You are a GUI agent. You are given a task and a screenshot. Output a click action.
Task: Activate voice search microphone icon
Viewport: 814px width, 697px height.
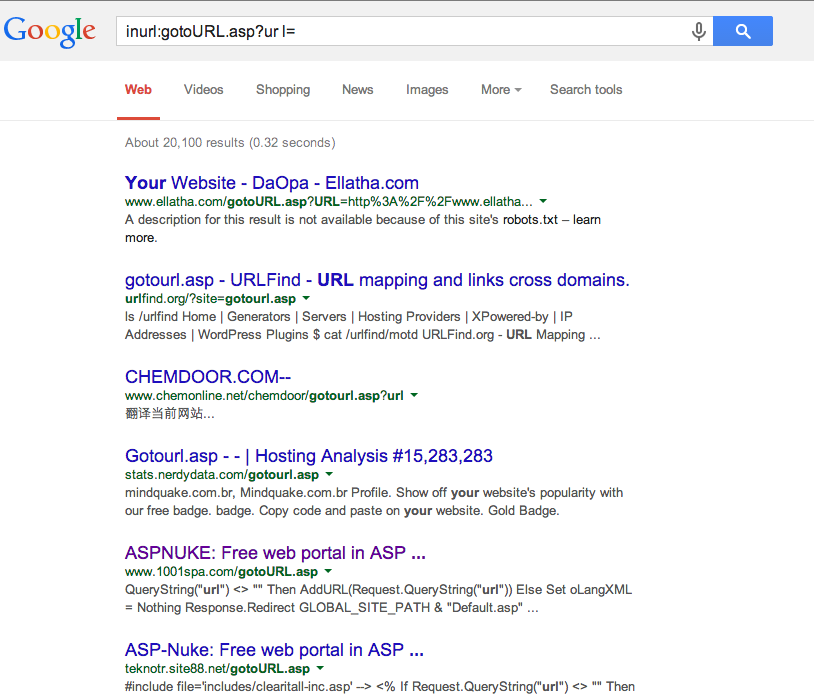click(x=699, y=32)
